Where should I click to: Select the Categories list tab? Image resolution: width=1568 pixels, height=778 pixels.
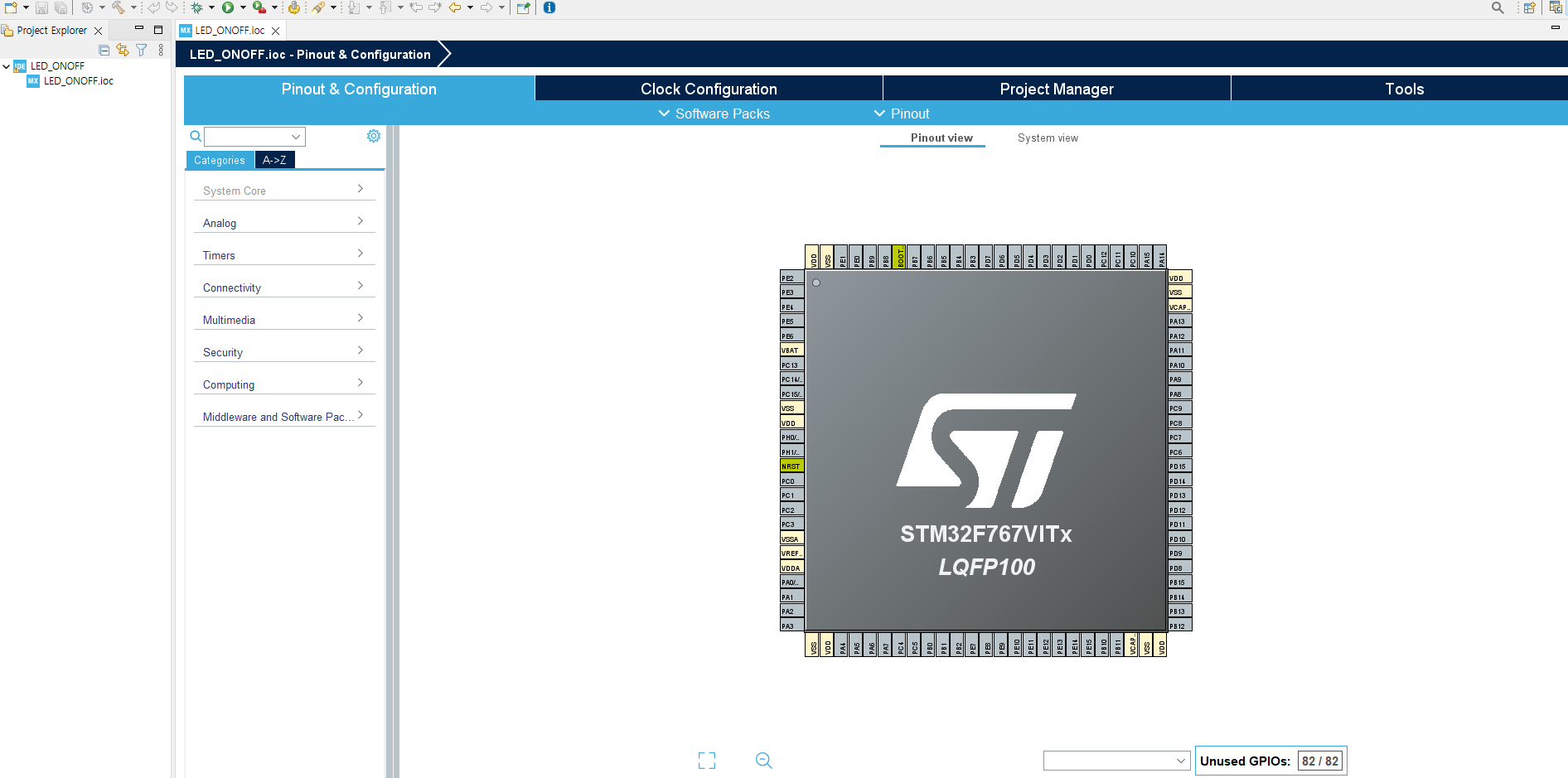pyautogui.click(x=220, y=160)
